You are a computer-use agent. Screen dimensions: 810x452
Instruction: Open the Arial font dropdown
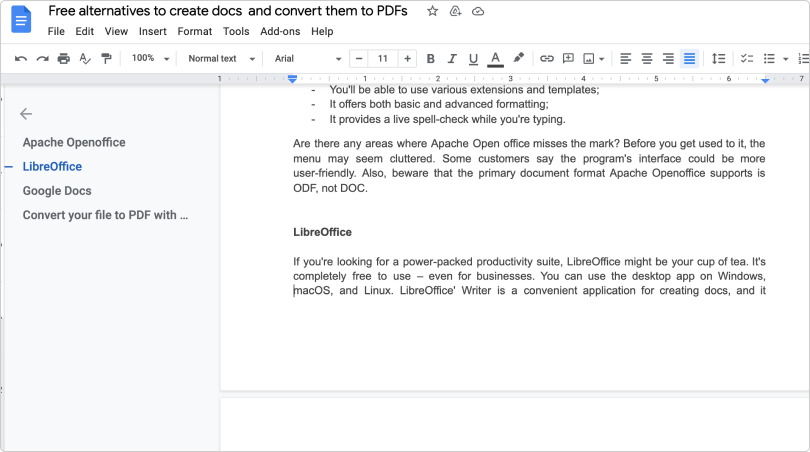tap(308, 59)
